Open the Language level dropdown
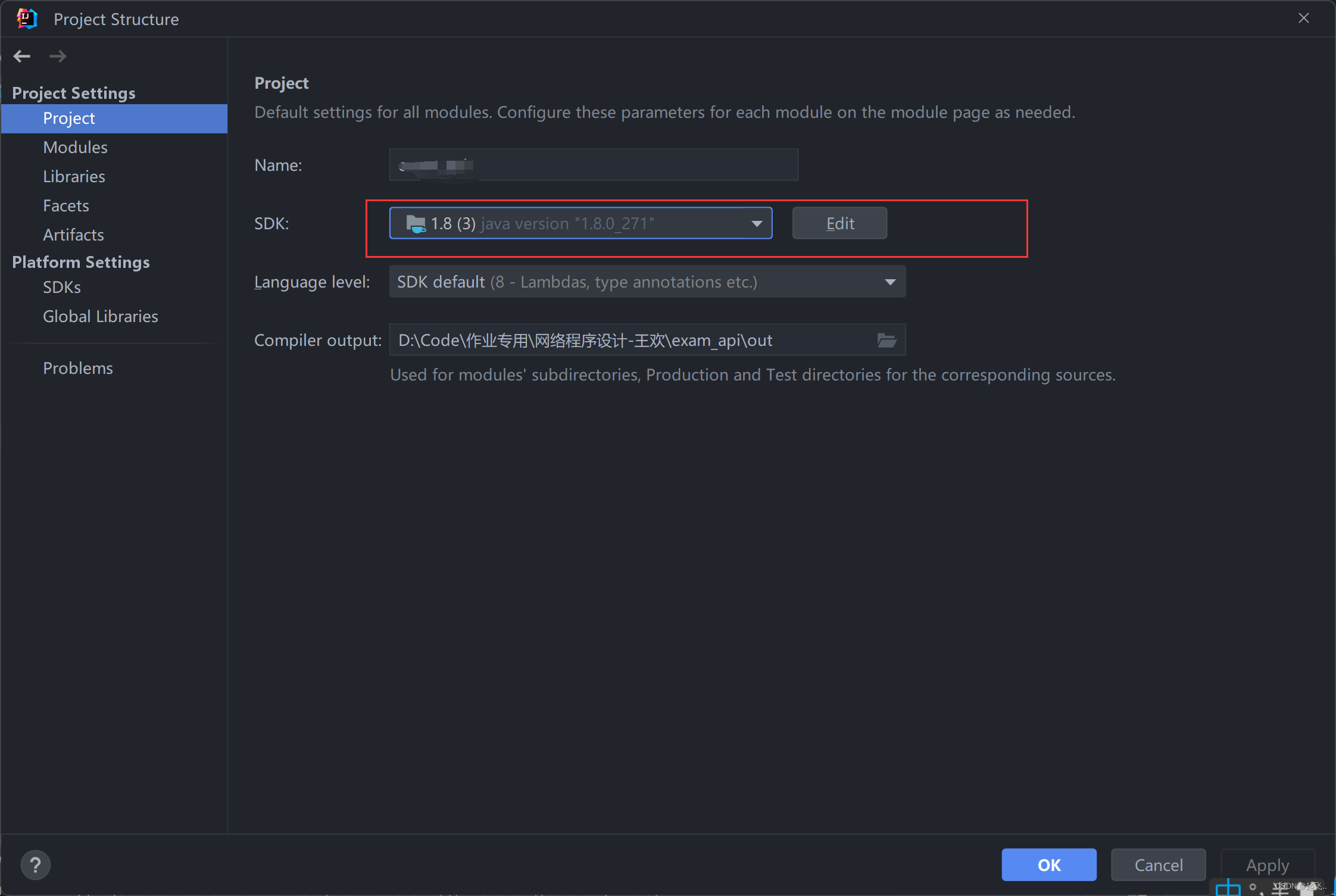Screen dimensions: 1336x896 tap(889, 282)
